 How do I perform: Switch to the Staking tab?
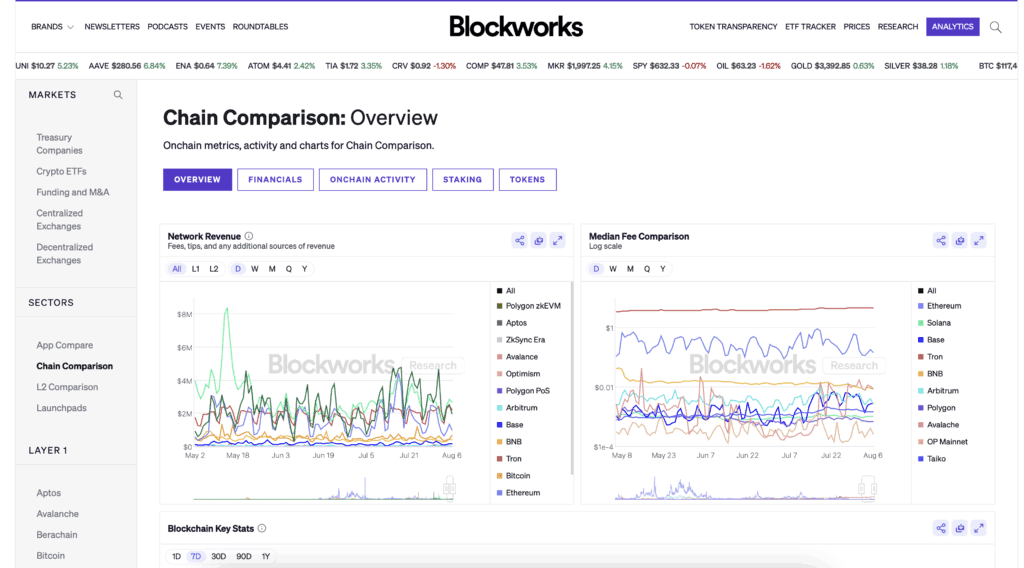pyautogui.click(x=462, y=180)
